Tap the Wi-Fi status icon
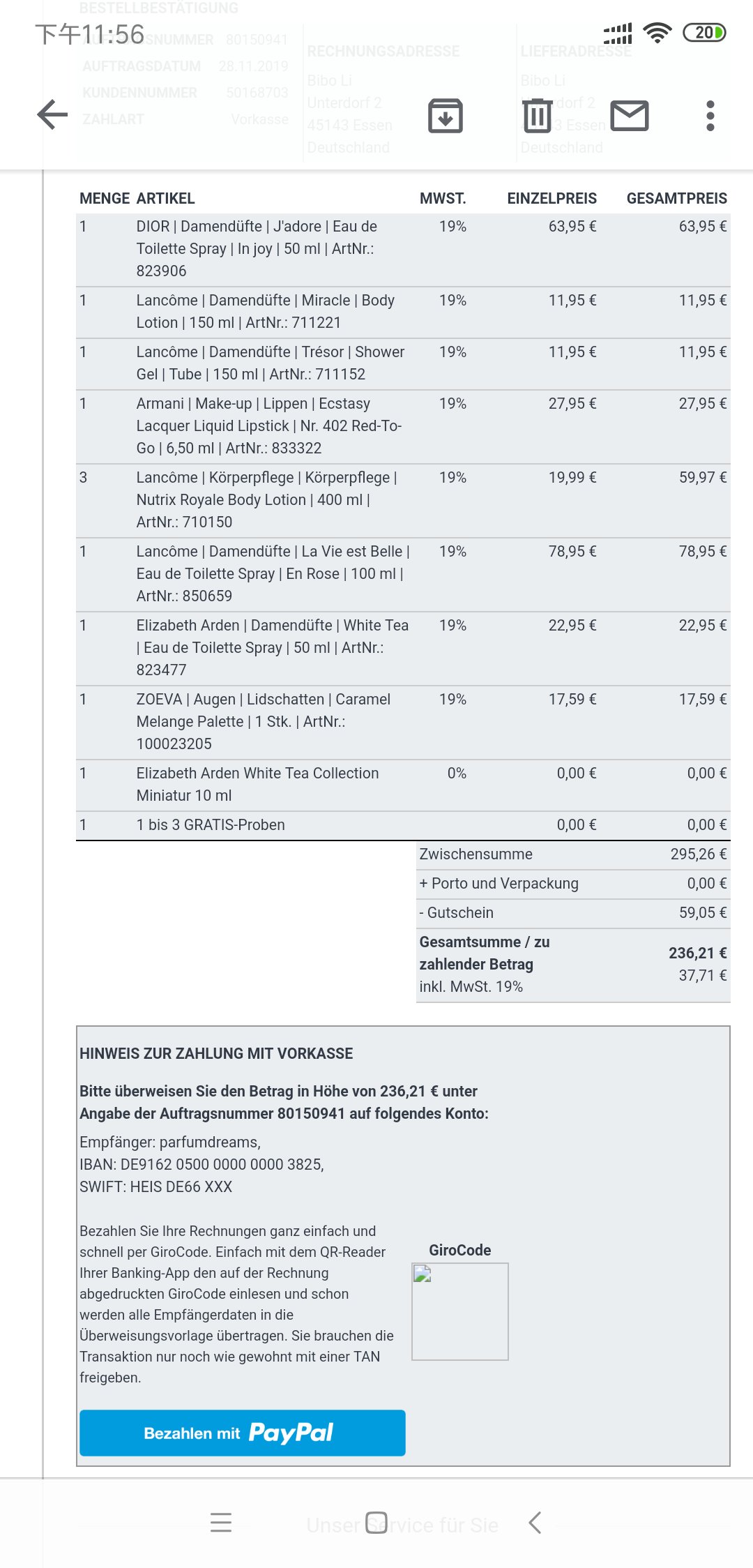753x1568 pixels. click(x=657, y=32)
